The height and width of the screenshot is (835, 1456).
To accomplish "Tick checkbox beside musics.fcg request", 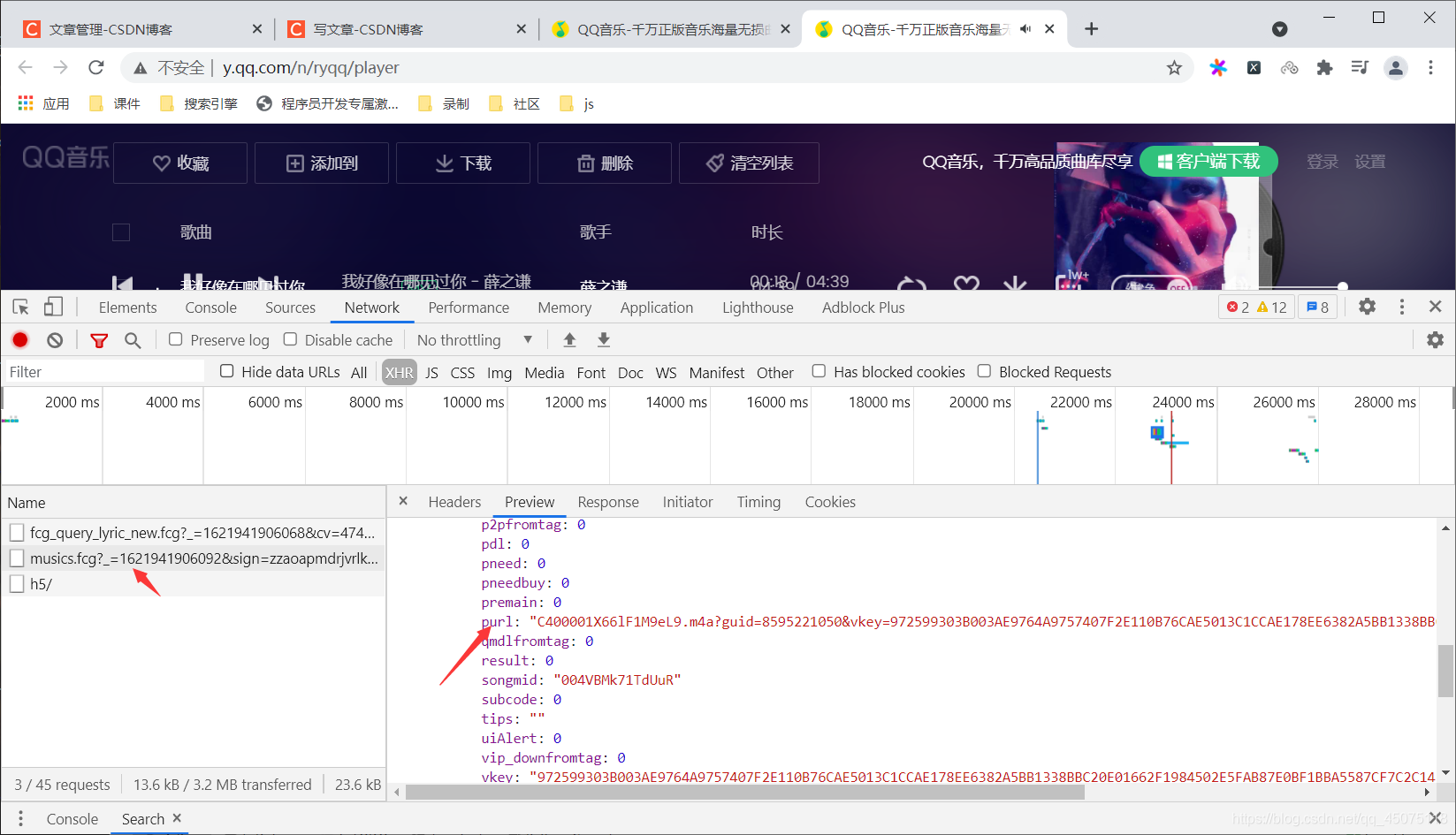I will (17, 558).
